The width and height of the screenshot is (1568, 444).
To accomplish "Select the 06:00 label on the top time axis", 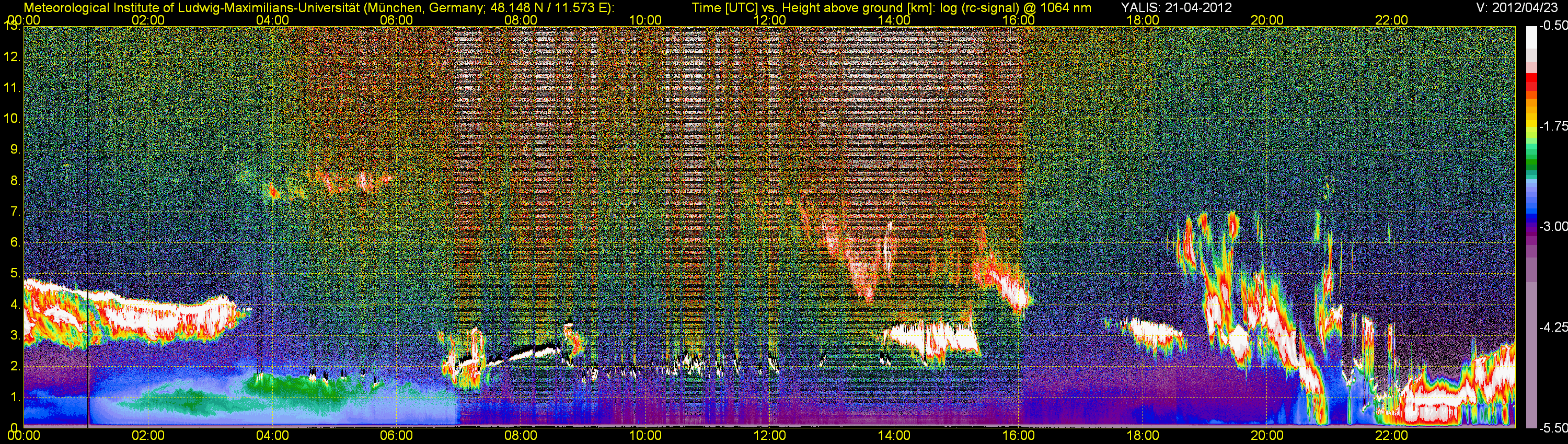I will click(x=396, y=20).
